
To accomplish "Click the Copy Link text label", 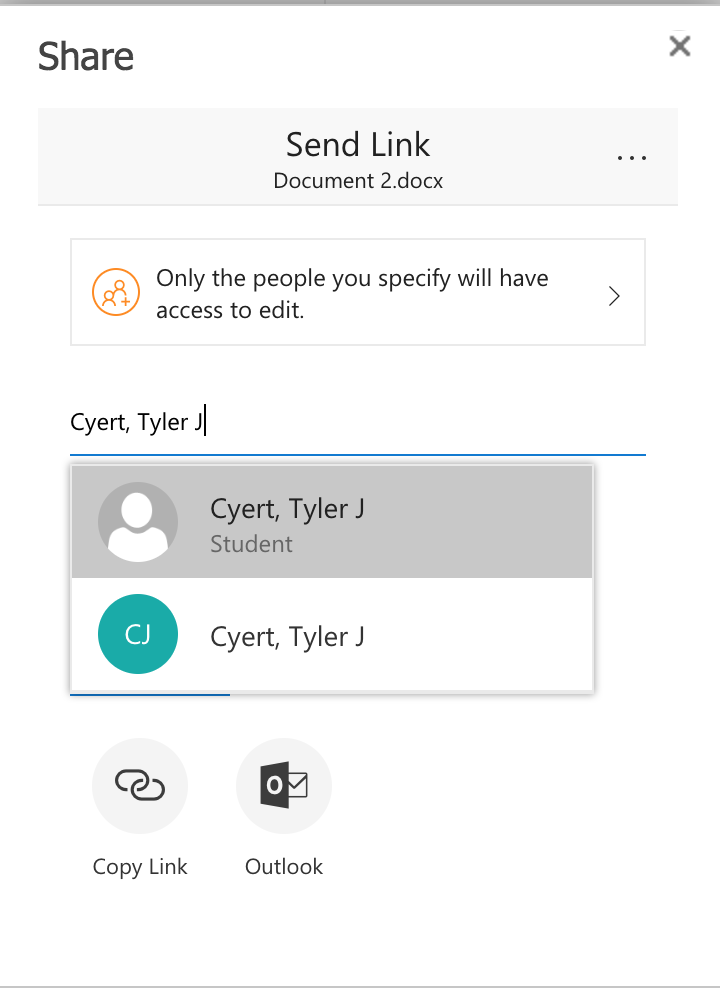I will click(140, 867).
